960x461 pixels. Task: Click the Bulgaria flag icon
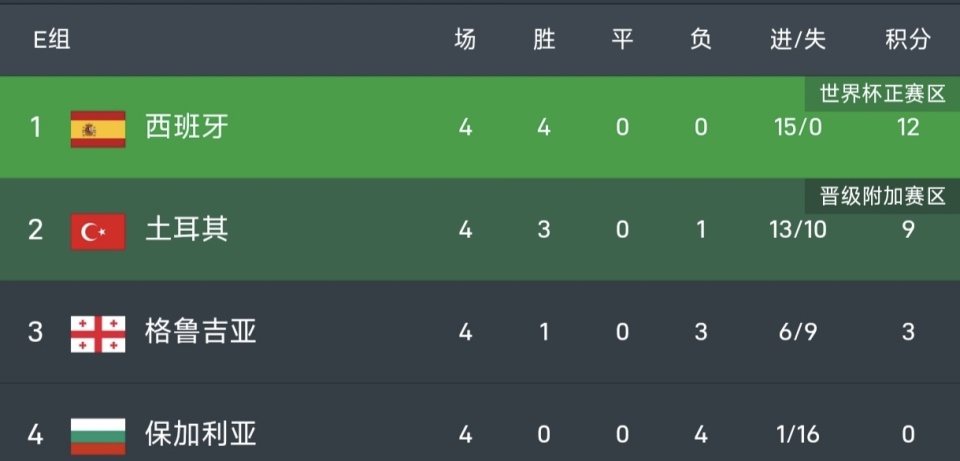click(x=97, y=435)
